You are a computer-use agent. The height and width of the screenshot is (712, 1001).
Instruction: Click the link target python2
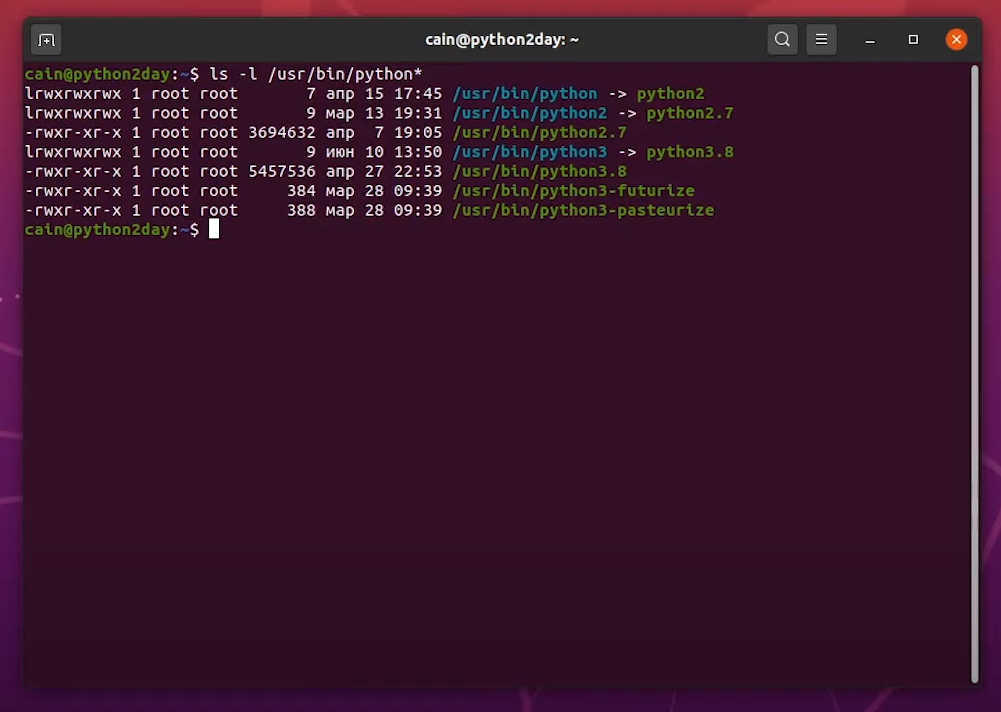coord(670,94)
